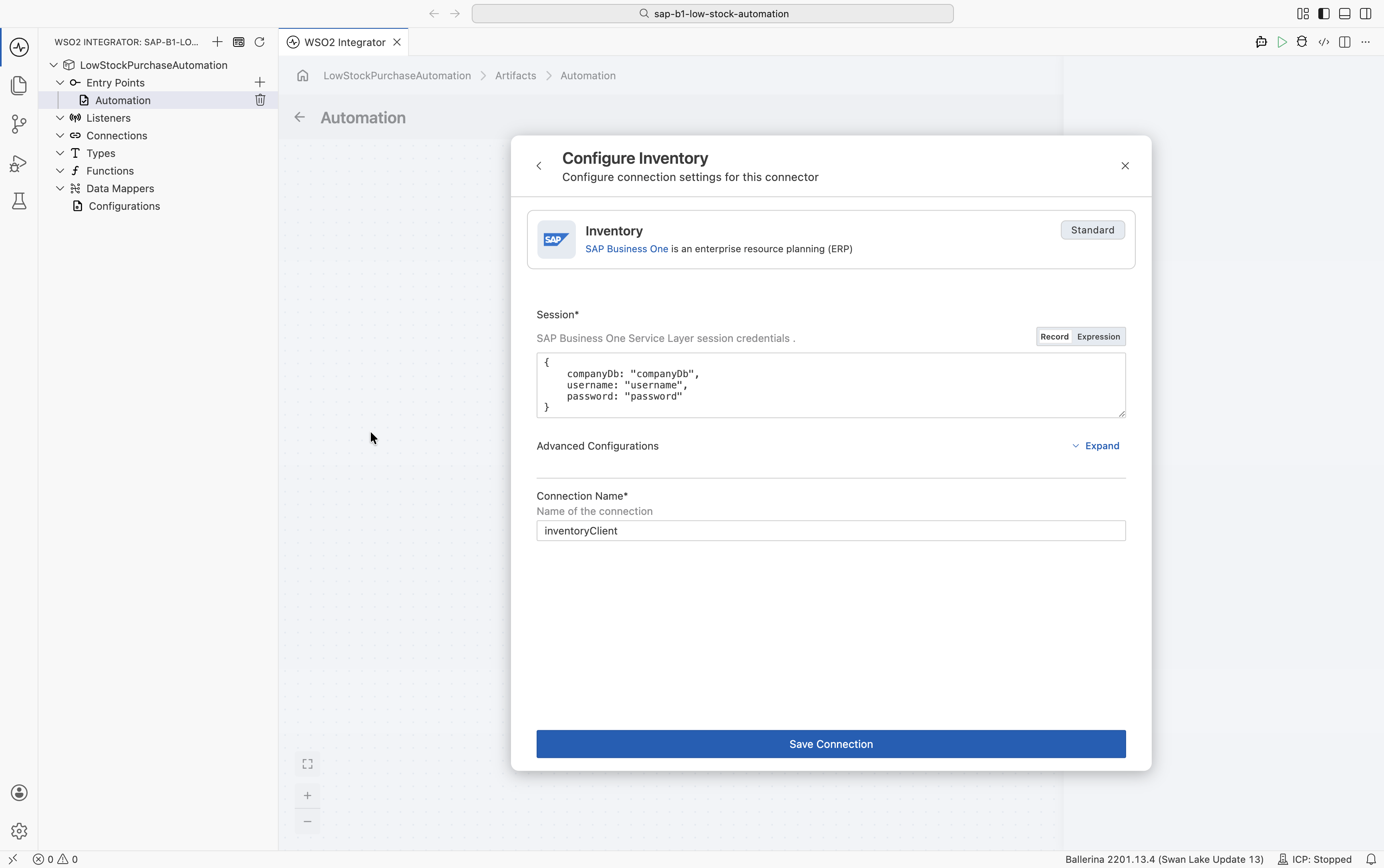This screenshot has width=1384, height=868.
Task: Click the show overview icon in panel header
Action: click(239, 42)
